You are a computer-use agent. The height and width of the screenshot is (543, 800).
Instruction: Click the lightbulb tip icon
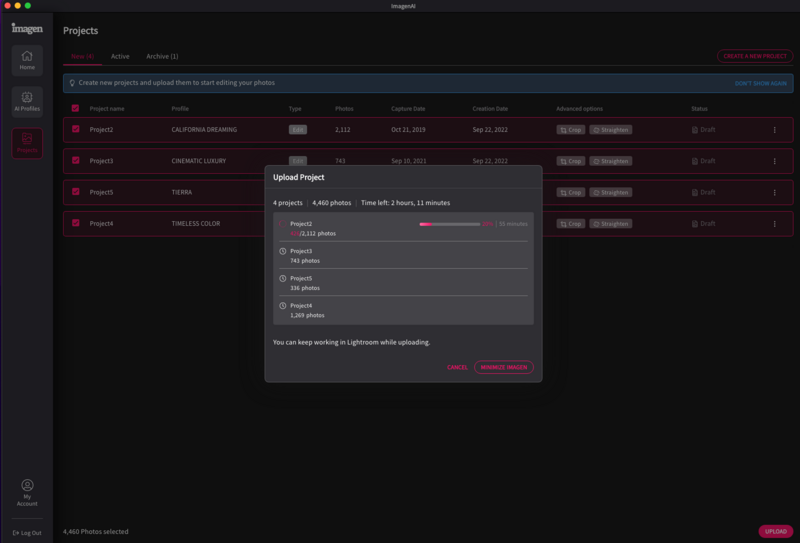[x=72, y=83]
